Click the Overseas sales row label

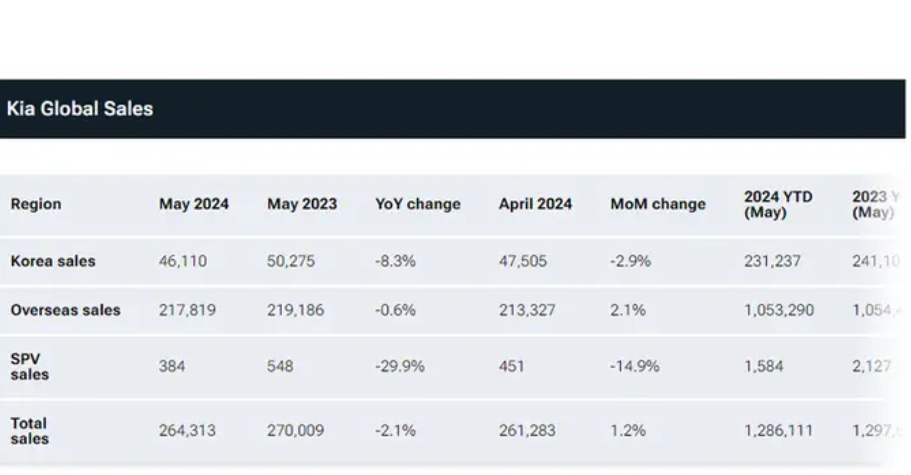pos(65,310)
